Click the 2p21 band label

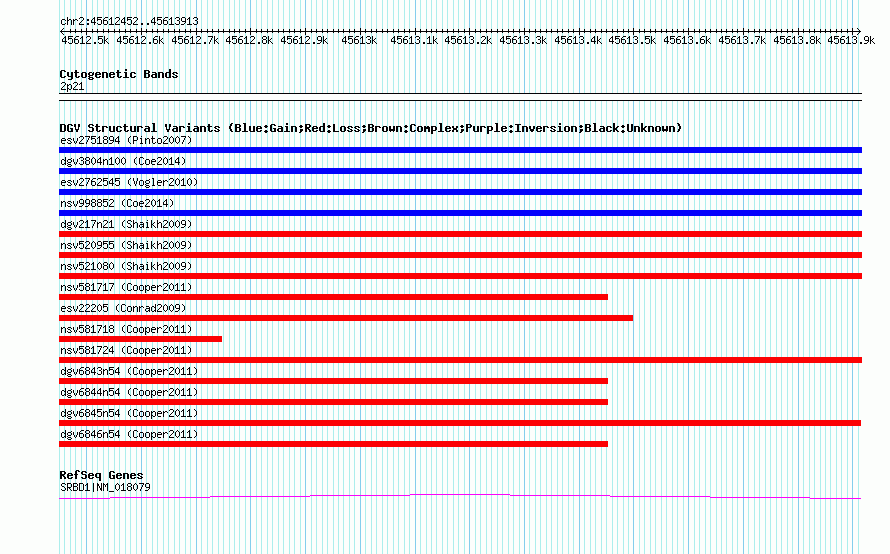72,86
